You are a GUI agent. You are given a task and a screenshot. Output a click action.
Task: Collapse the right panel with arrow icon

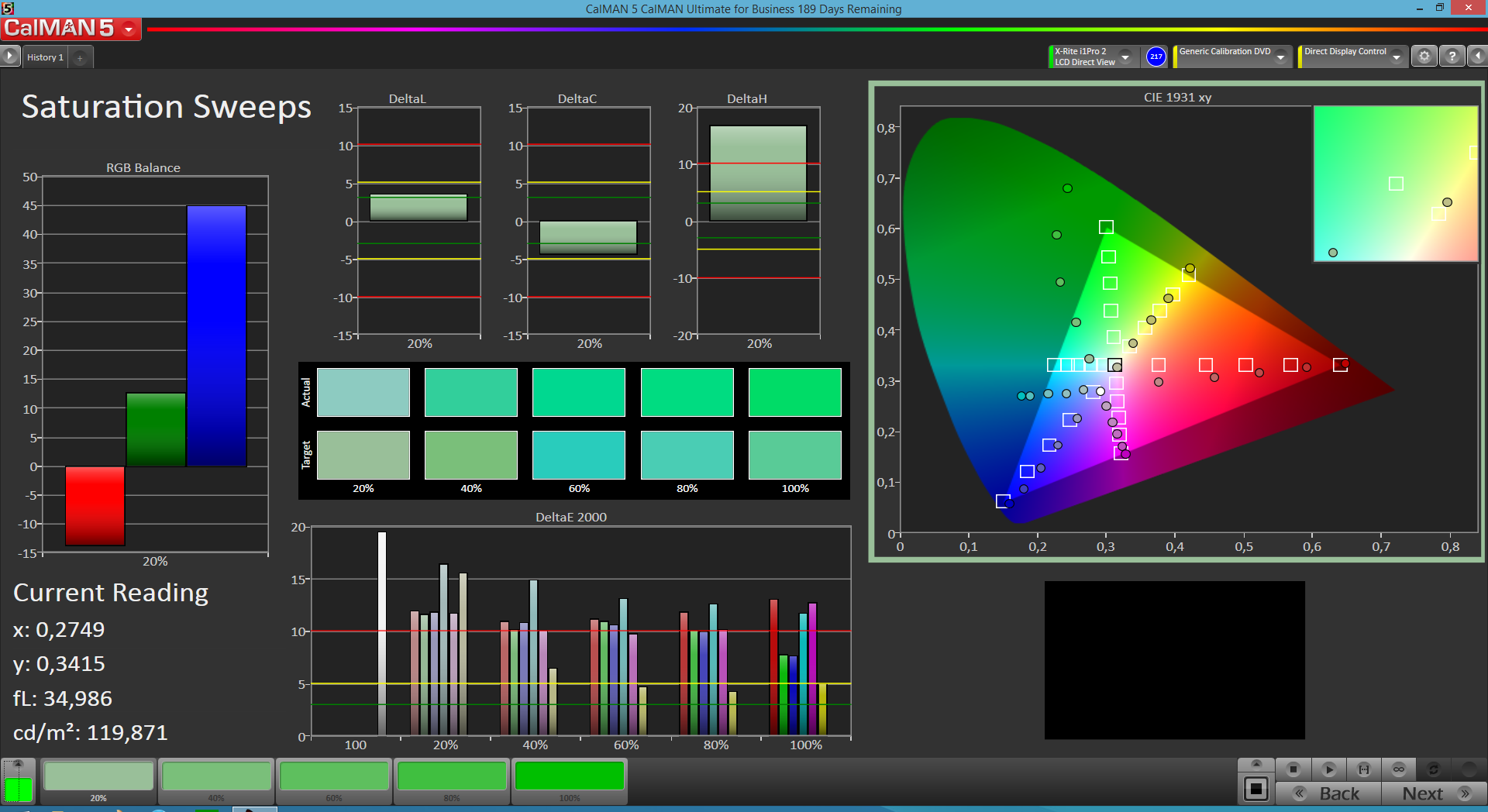[1478, 57]
